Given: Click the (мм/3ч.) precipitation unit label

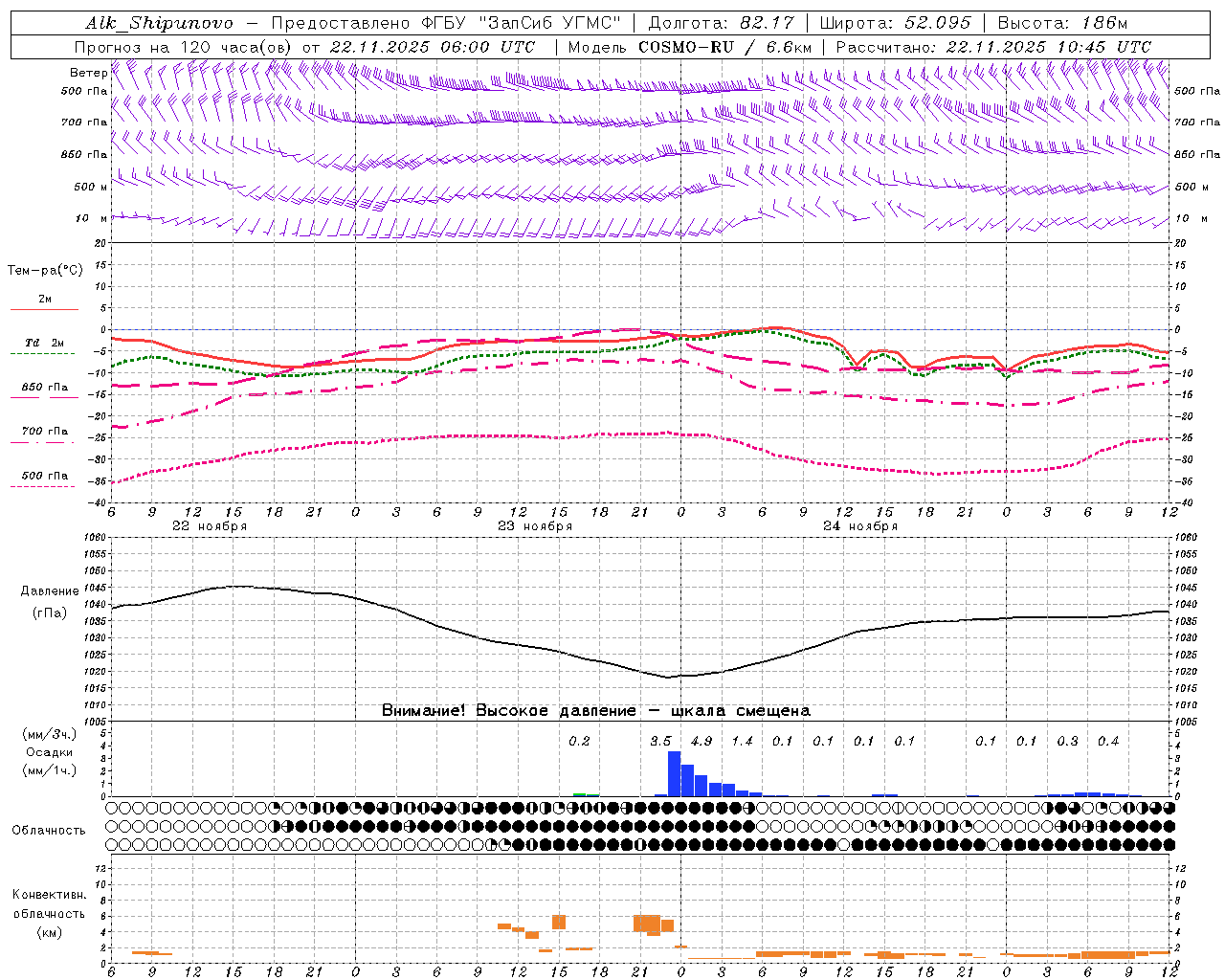Looking at the screenshot, I should pyautogui.click(x=50, y=734).
